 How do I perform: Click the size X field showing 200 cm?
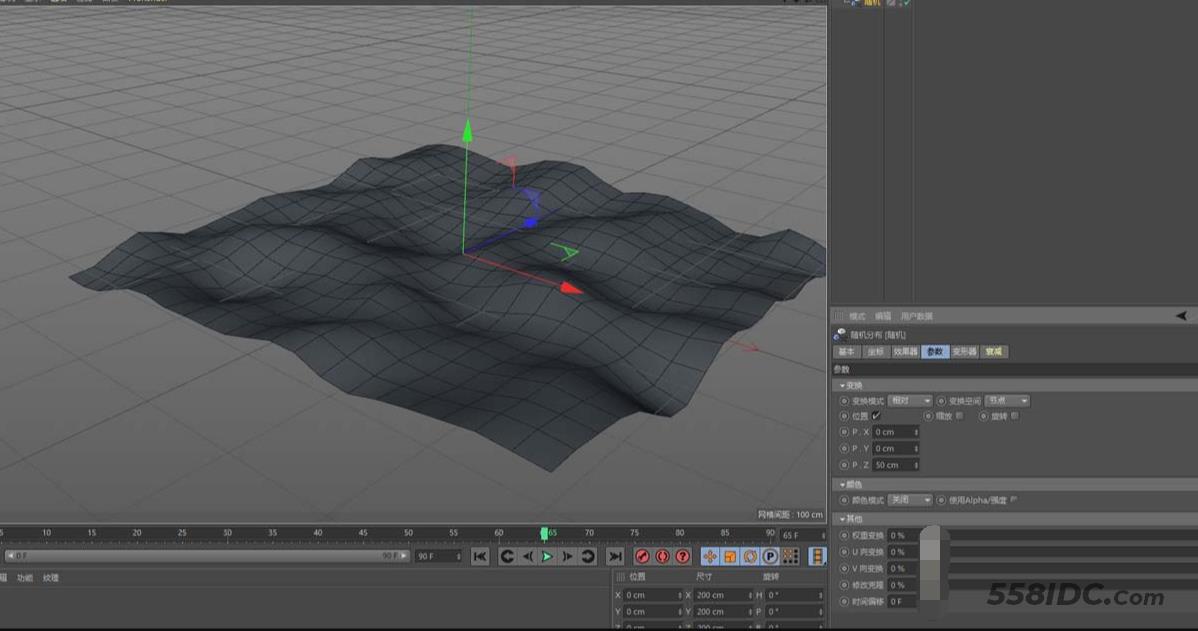pyautogui.click(x=722, y=595)
